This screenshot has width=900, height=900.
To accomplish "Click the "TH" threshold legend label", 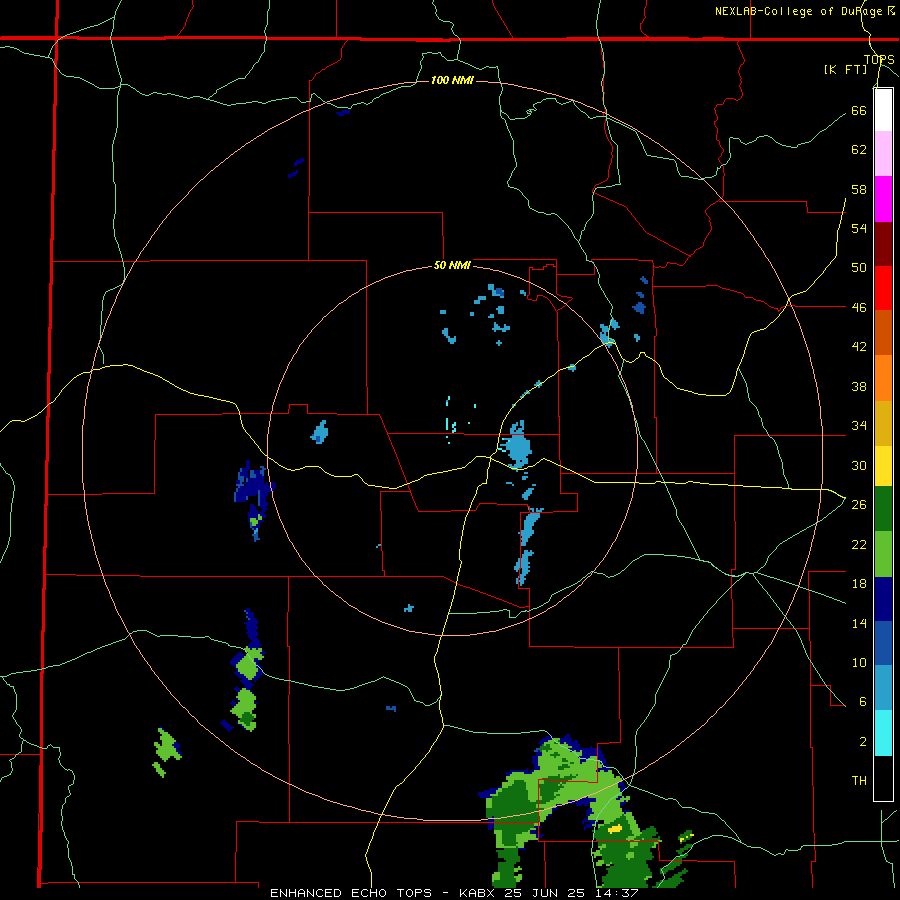I will coord(859,780).
